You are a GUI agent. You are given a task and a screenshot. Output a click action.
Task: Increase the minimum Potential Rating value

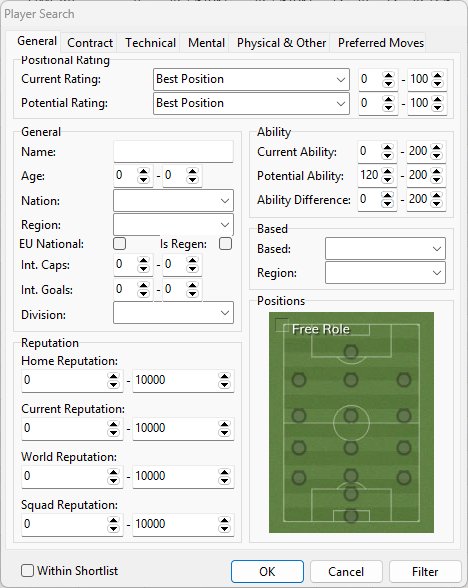(388, 99)
